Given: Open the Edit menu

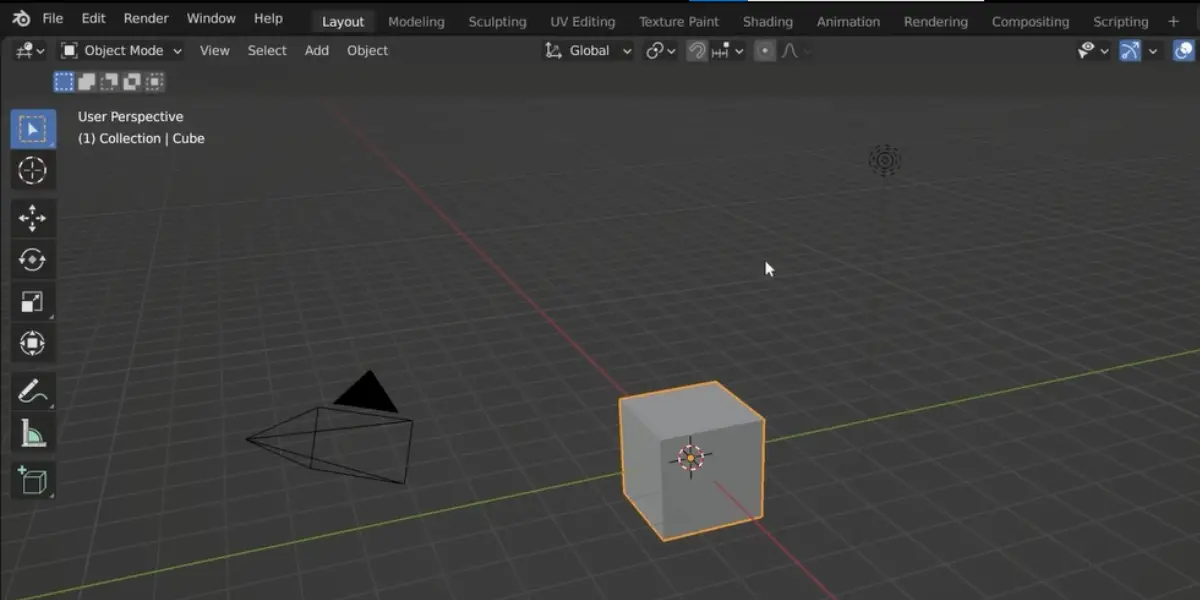Looking at the screenshot, I should pyautogui.click(x=93, y=18).
